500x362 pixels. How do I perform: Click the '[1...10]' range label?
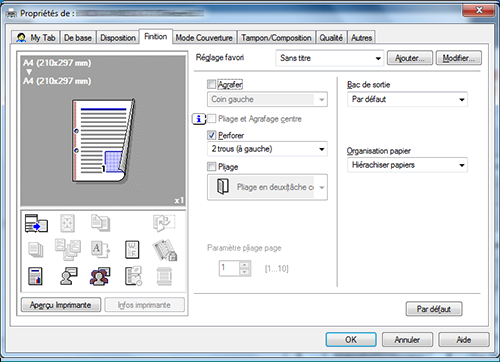277,268
